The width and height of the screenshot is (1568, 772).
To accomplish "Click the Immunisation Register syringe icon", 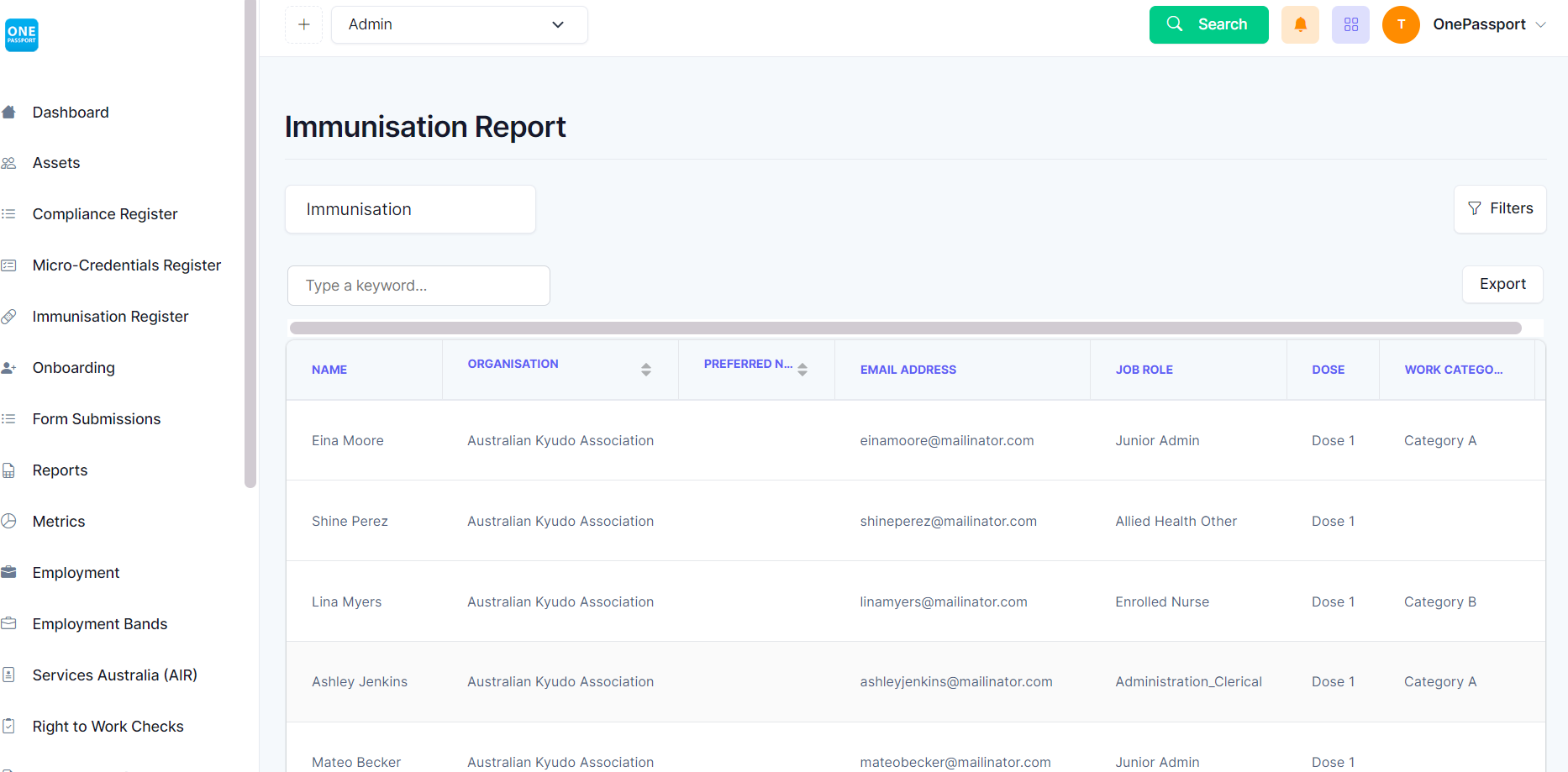I will [x=9, y=317].
